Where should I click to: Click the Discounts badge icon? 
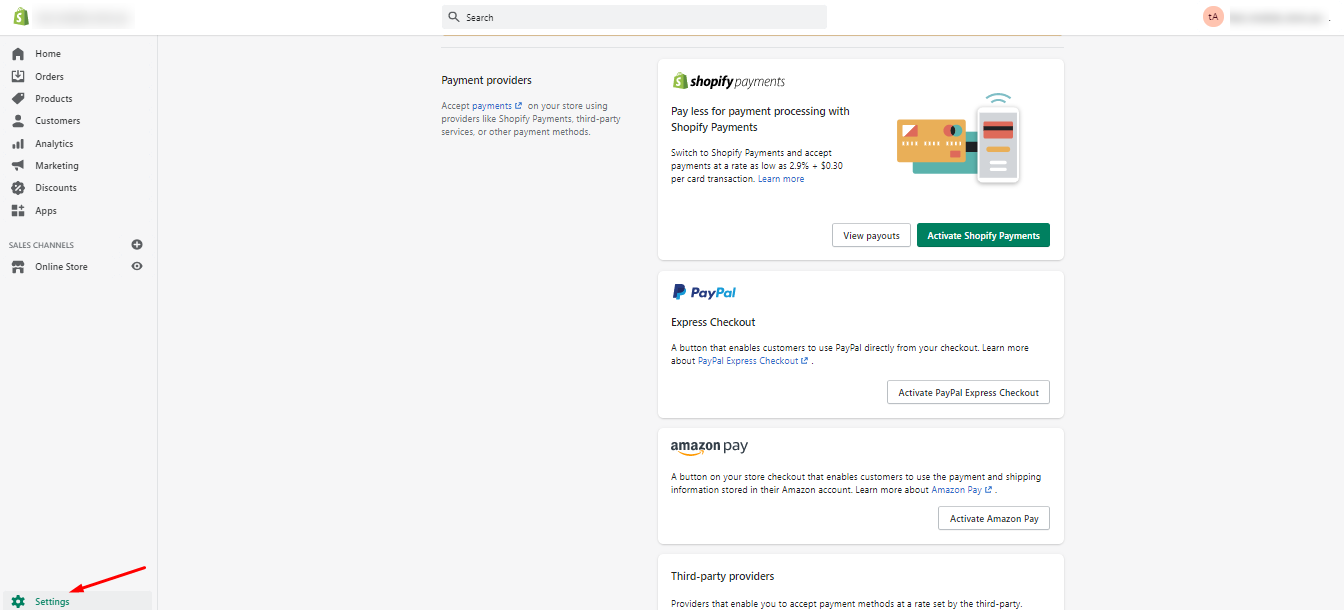point(17,188)
